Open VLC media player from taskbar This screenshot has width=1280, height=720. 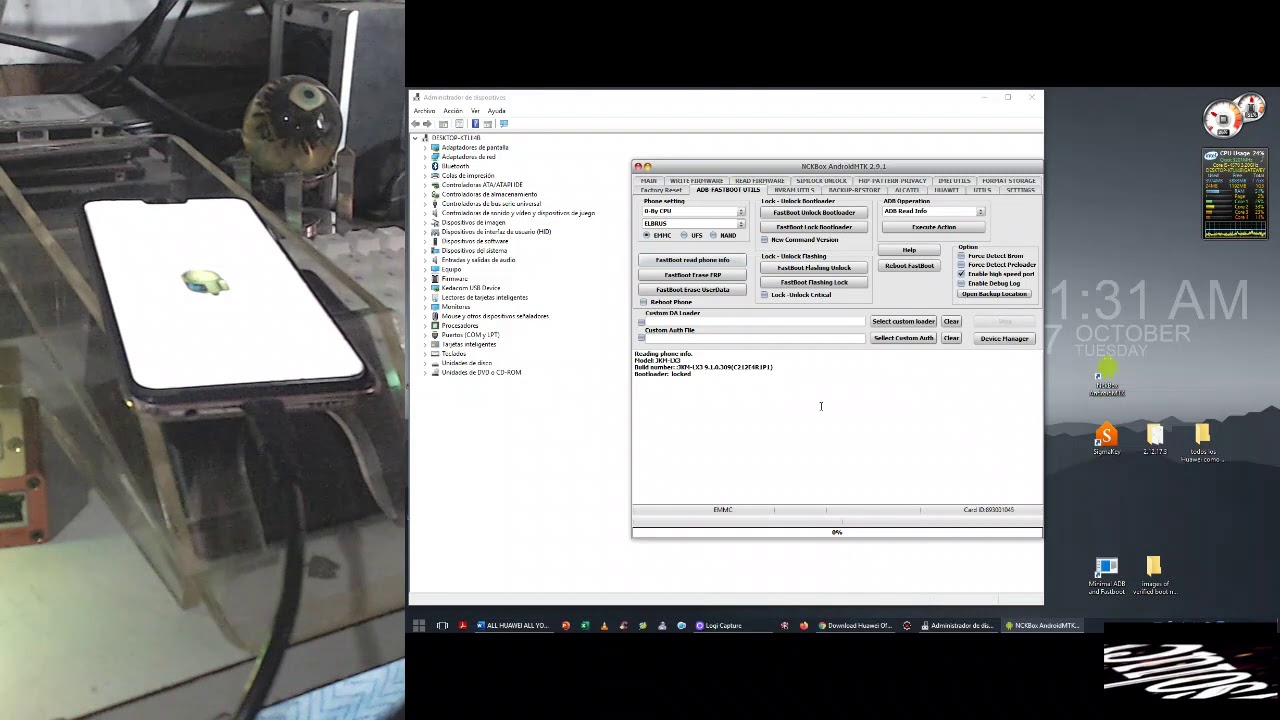604,626
